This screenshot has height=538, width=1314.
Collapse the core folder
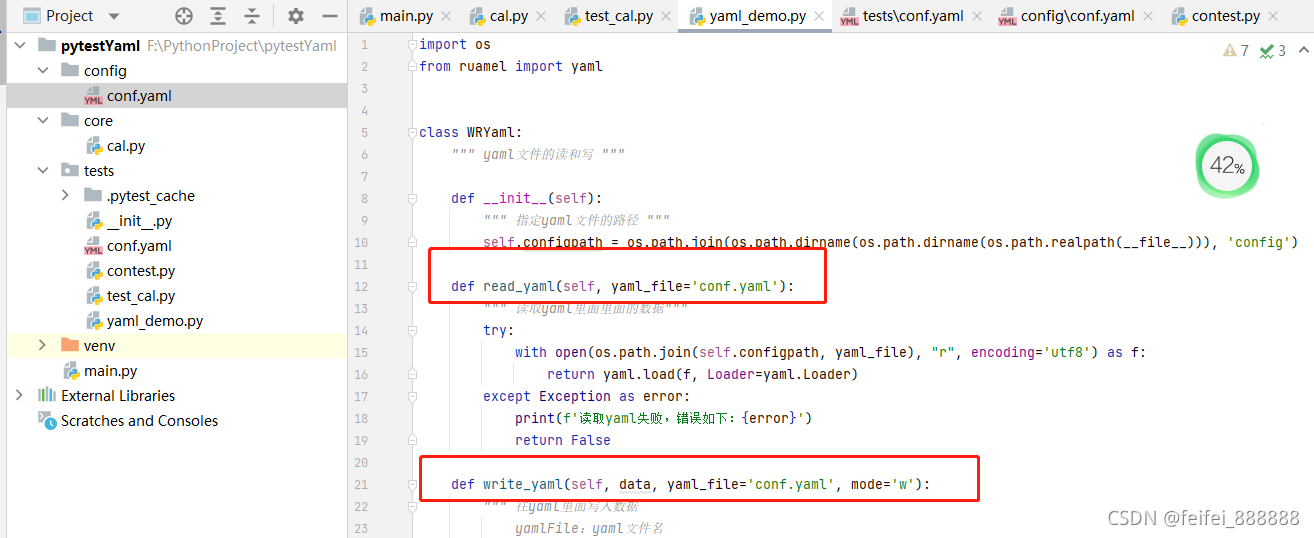[x=42, y=121]
